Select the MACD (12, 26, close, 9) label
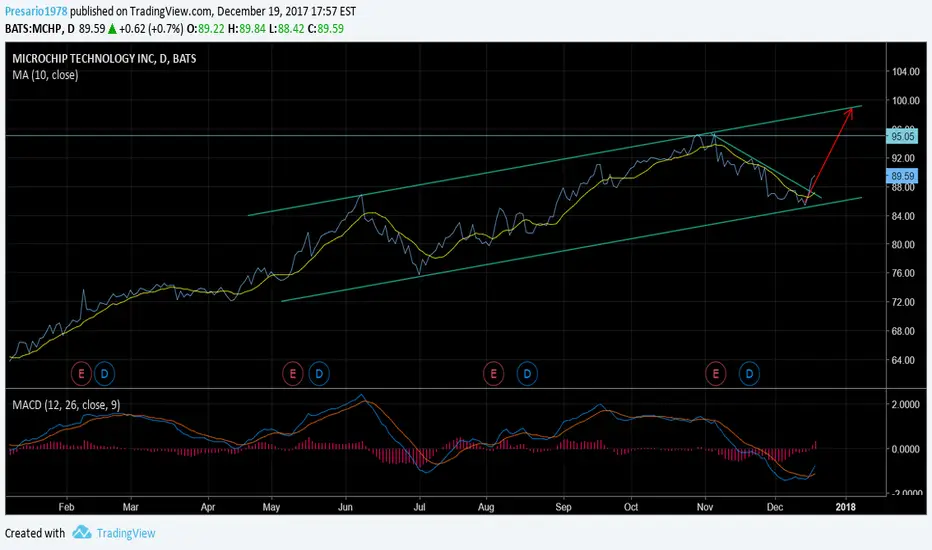Viewport: 932px width, 550px height. (66, 405)
